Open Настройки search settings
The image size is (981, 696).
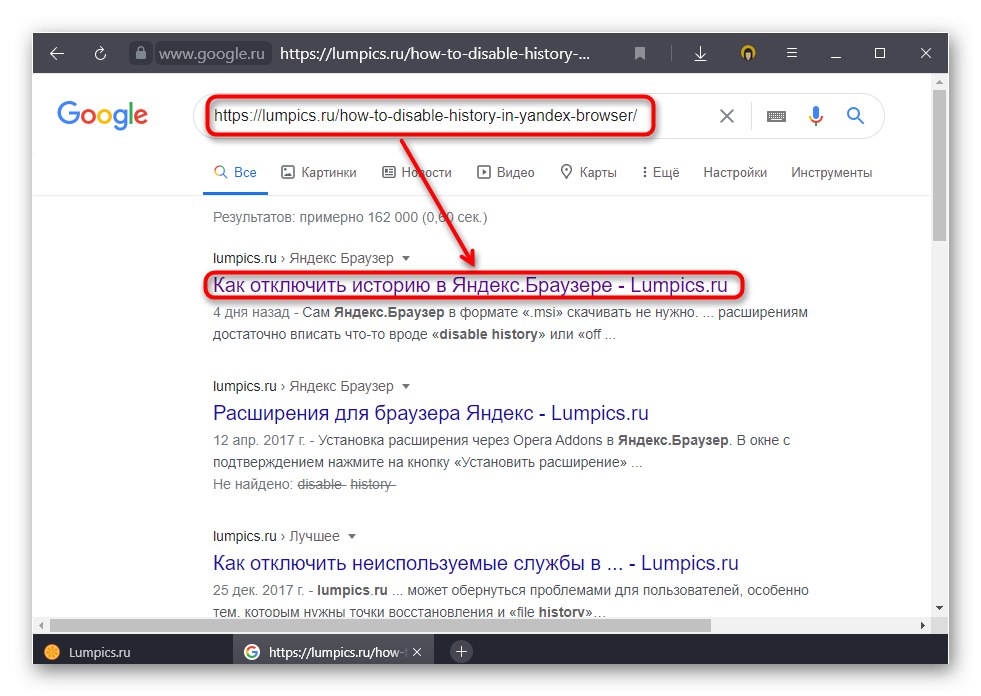click(735, 172)
